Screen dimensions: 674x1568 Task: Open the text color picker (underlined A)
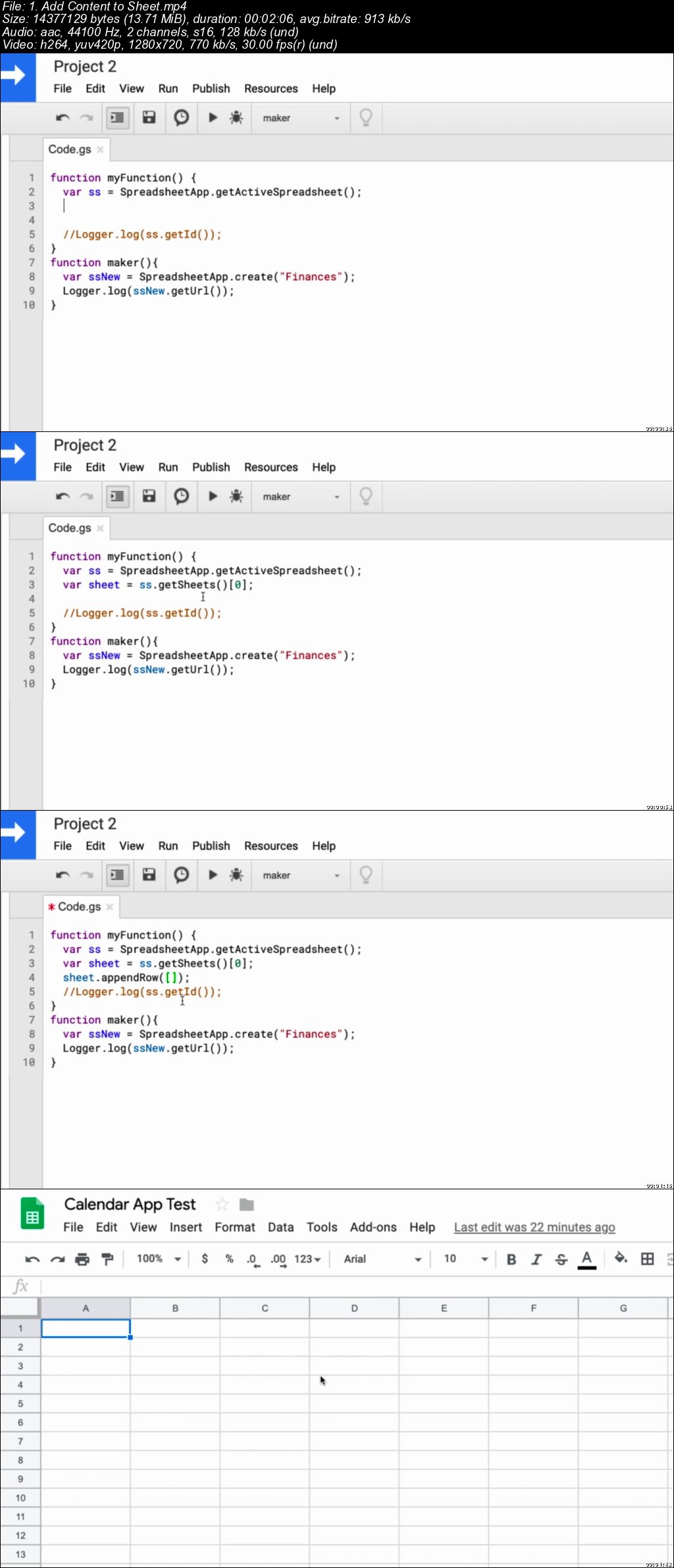[586, 1259]
